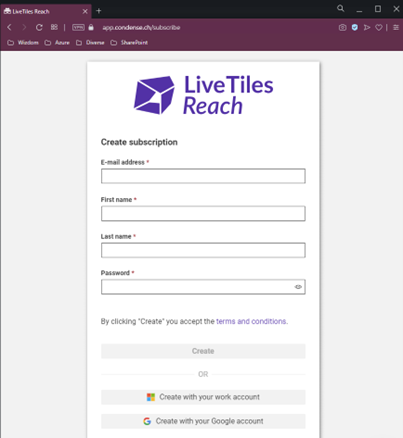The image size is (403, 438).
Task: Click the padlock site security icon
Action: 91,27
